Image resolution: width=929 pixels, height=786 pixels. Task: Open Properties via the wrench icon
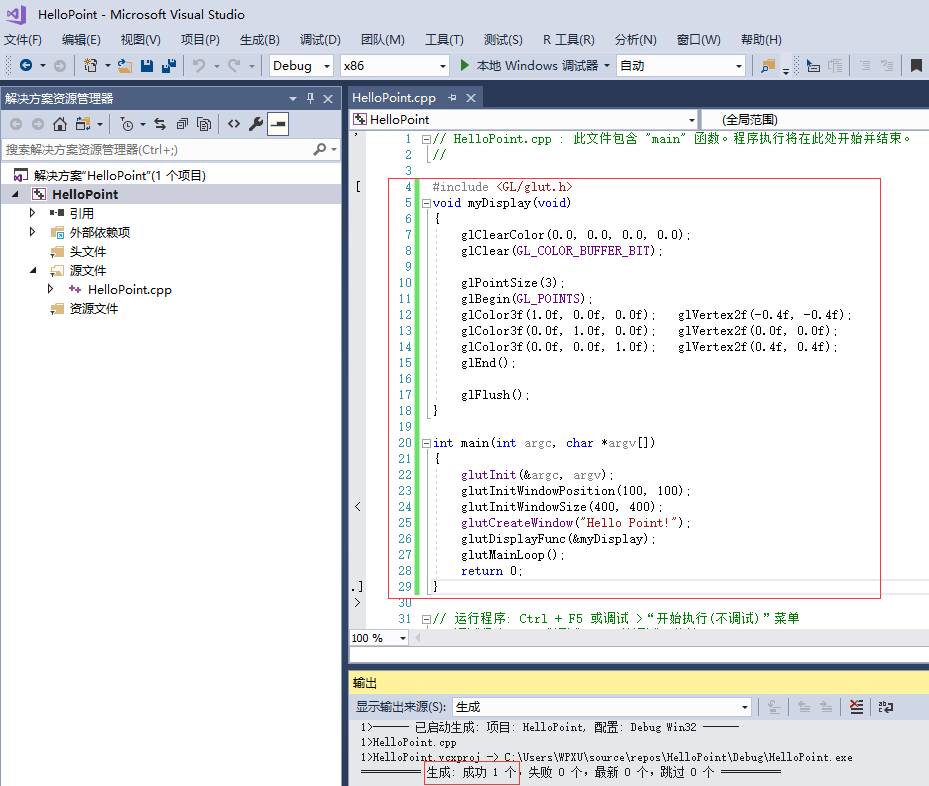(x=256, y=124)
